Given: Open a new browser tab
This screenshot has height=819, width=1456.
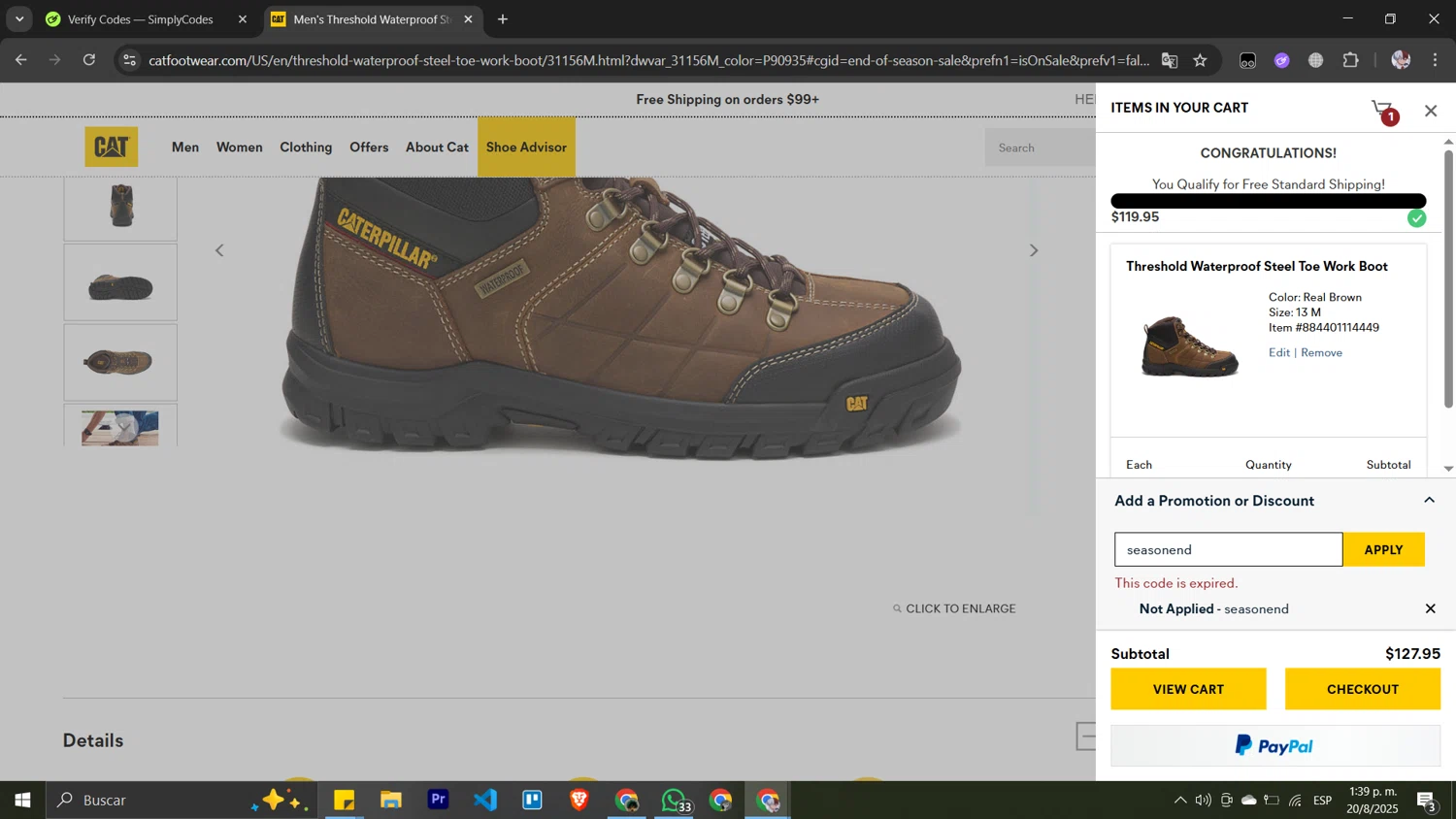Looking at the screenshot, I should pyautogui.click(x=503, y=19).
